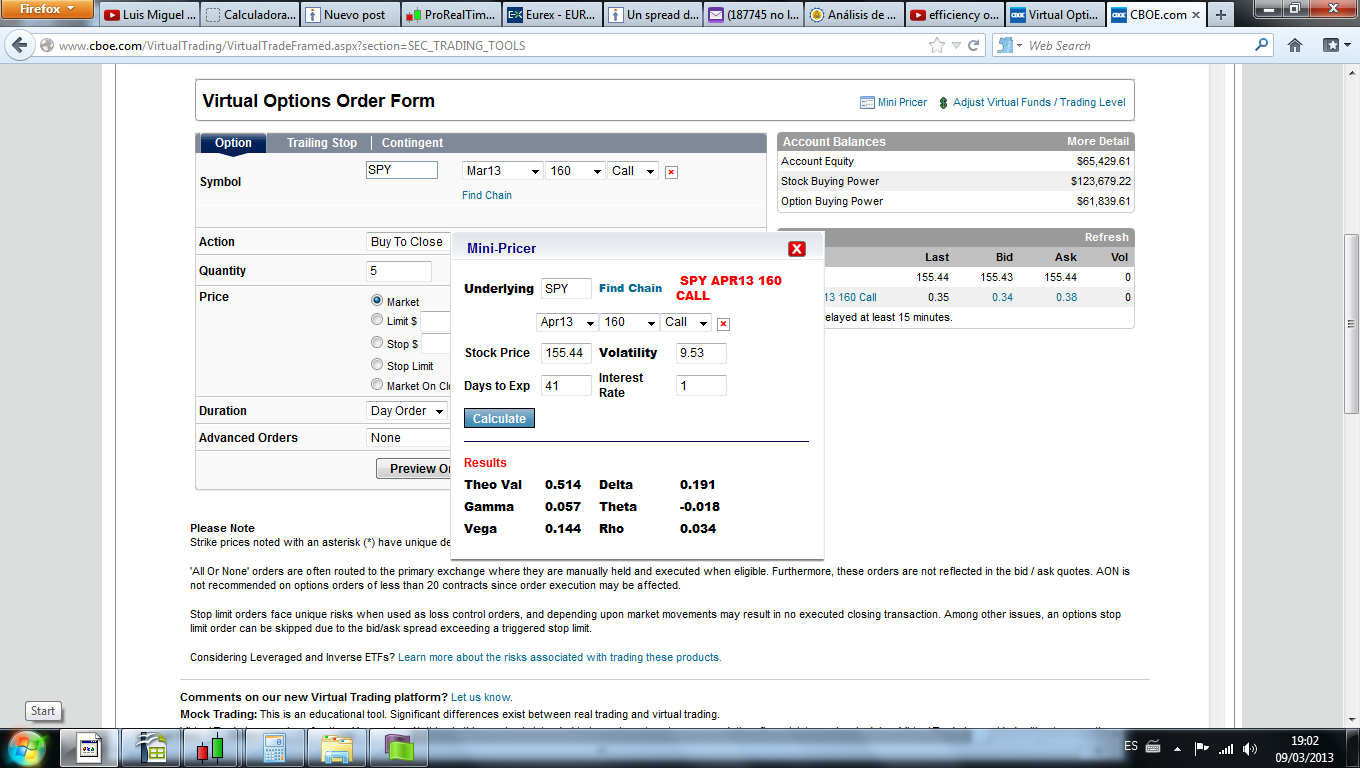Click the More Detail link in Account Balances
1360x768 pixels.
click(x=1098, y=142)
